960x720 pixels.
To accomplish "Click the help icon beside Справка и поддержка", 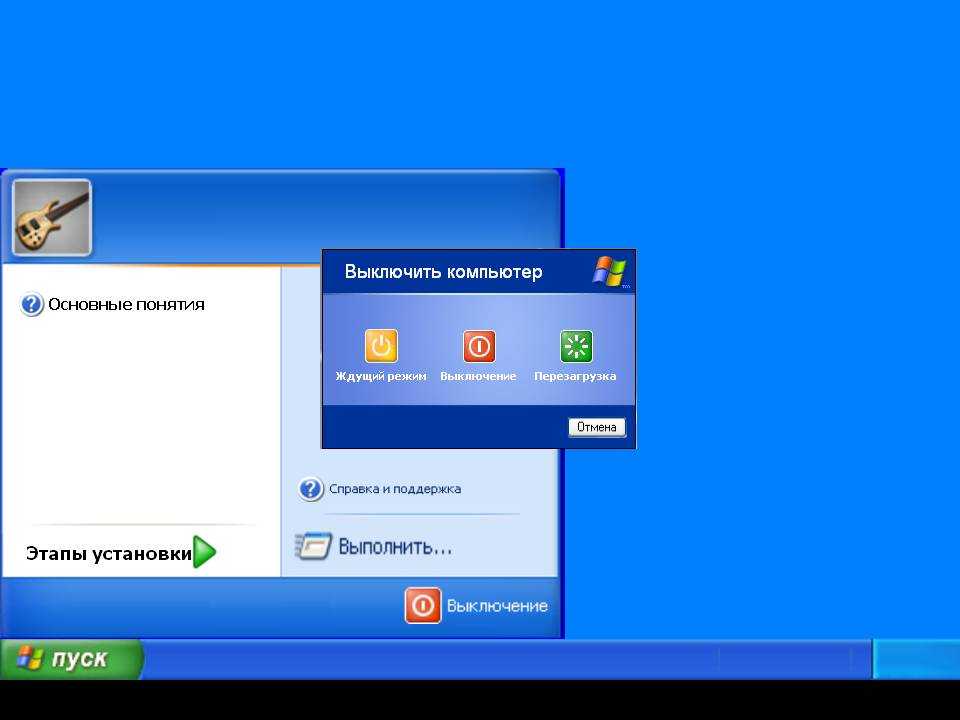I will tap(310, 489).
